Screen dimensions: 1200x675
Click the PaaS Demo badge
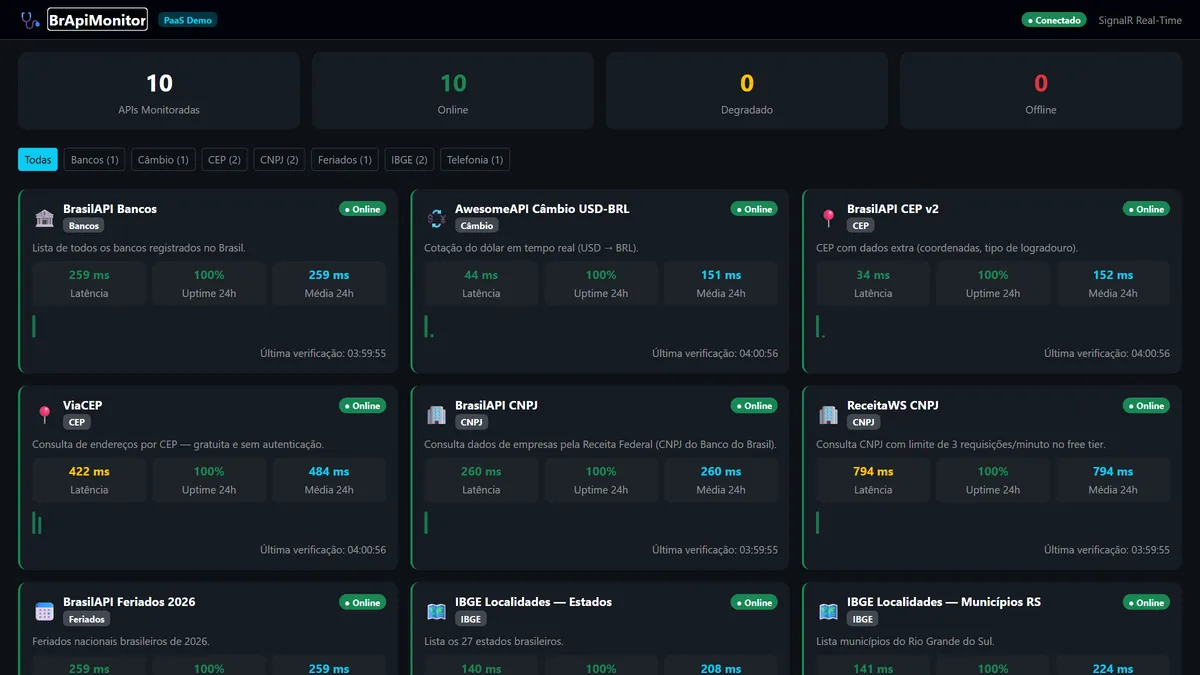(x=187, y=20)
